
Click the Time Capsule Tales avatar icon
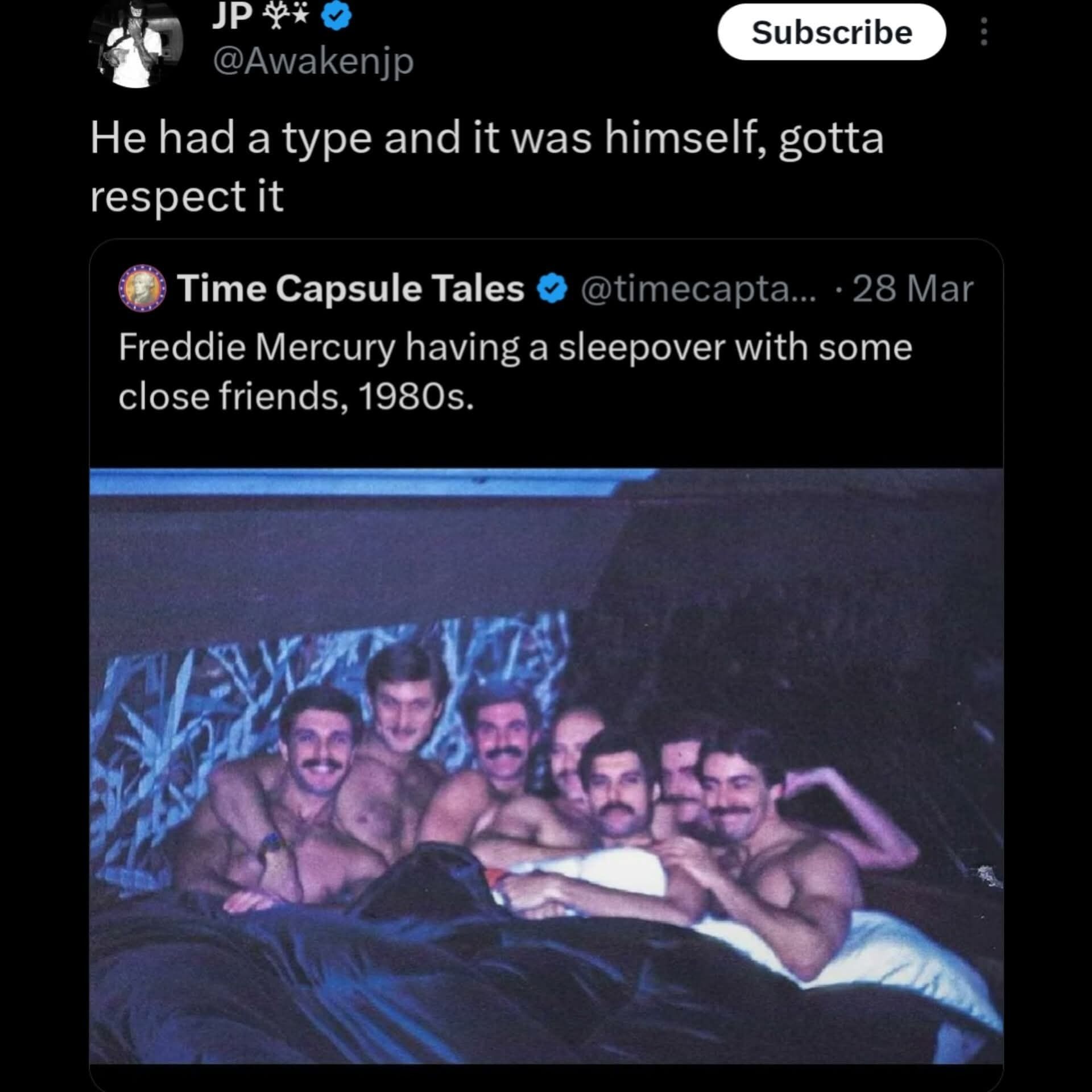point(142,288)
